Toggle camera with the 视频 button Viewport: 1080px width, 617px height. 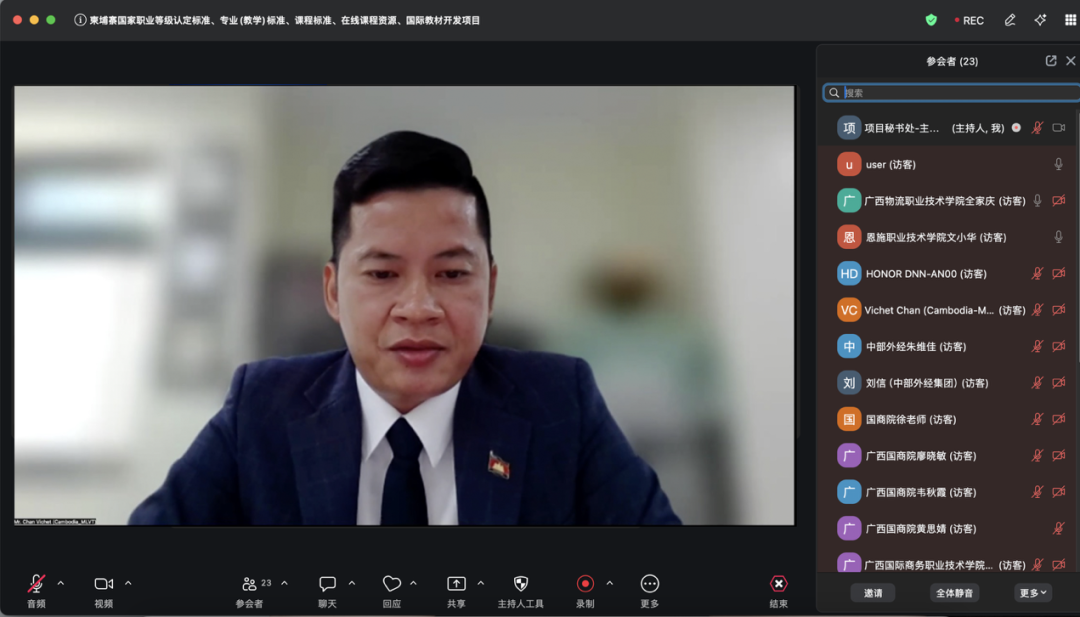tap(103, 584)
